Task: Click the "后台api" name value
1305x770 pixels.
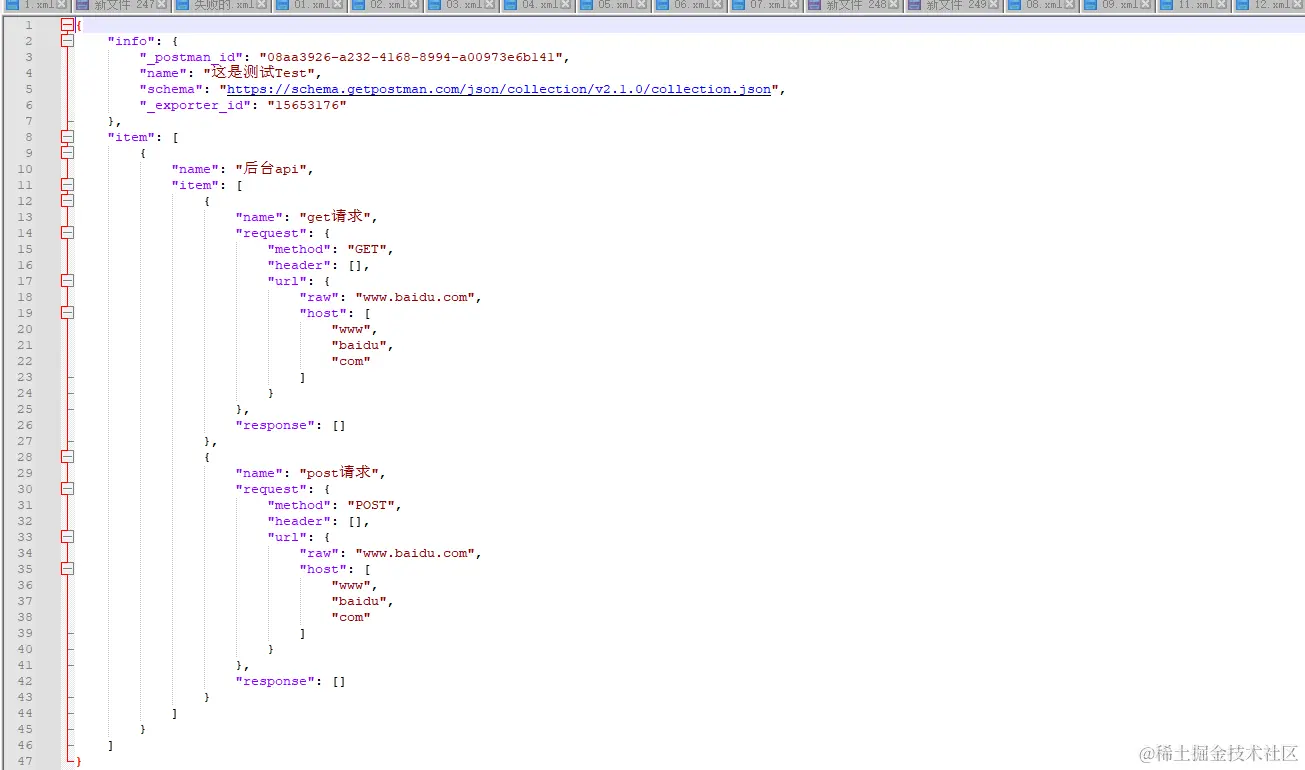Action: tap(271, 169)
